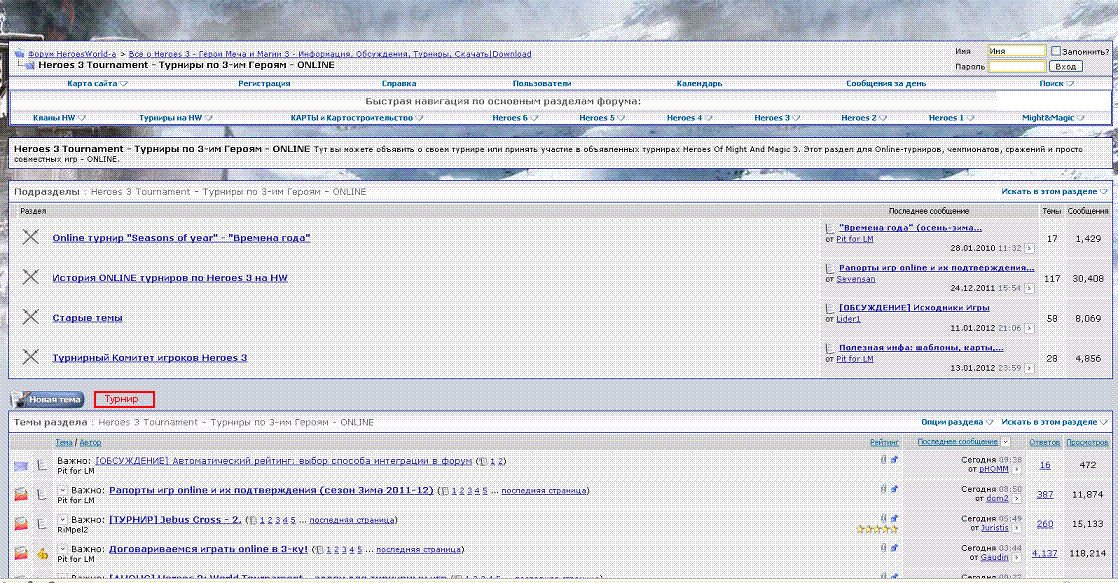Click the crossed-swords icon beside История ONLINE турниров
Image resolution: width=1118 pixels, height=583 pixels.
[x=31, y=277]
